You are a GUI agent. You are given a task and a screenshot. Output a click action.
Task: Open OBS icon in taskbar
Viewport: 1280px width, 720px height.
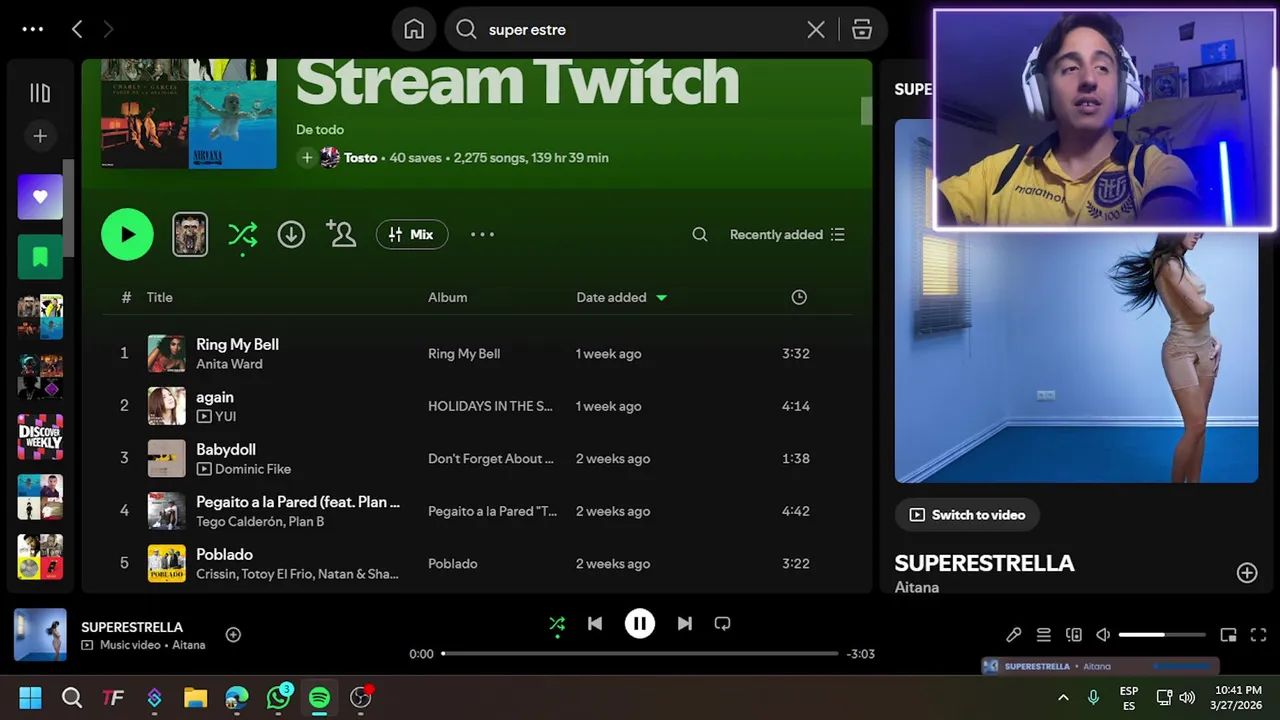(x=360, y=698)
